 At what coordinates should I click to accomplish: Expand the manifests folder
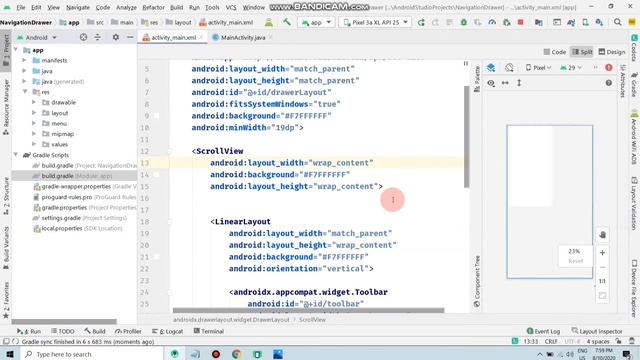click(24, 60)
